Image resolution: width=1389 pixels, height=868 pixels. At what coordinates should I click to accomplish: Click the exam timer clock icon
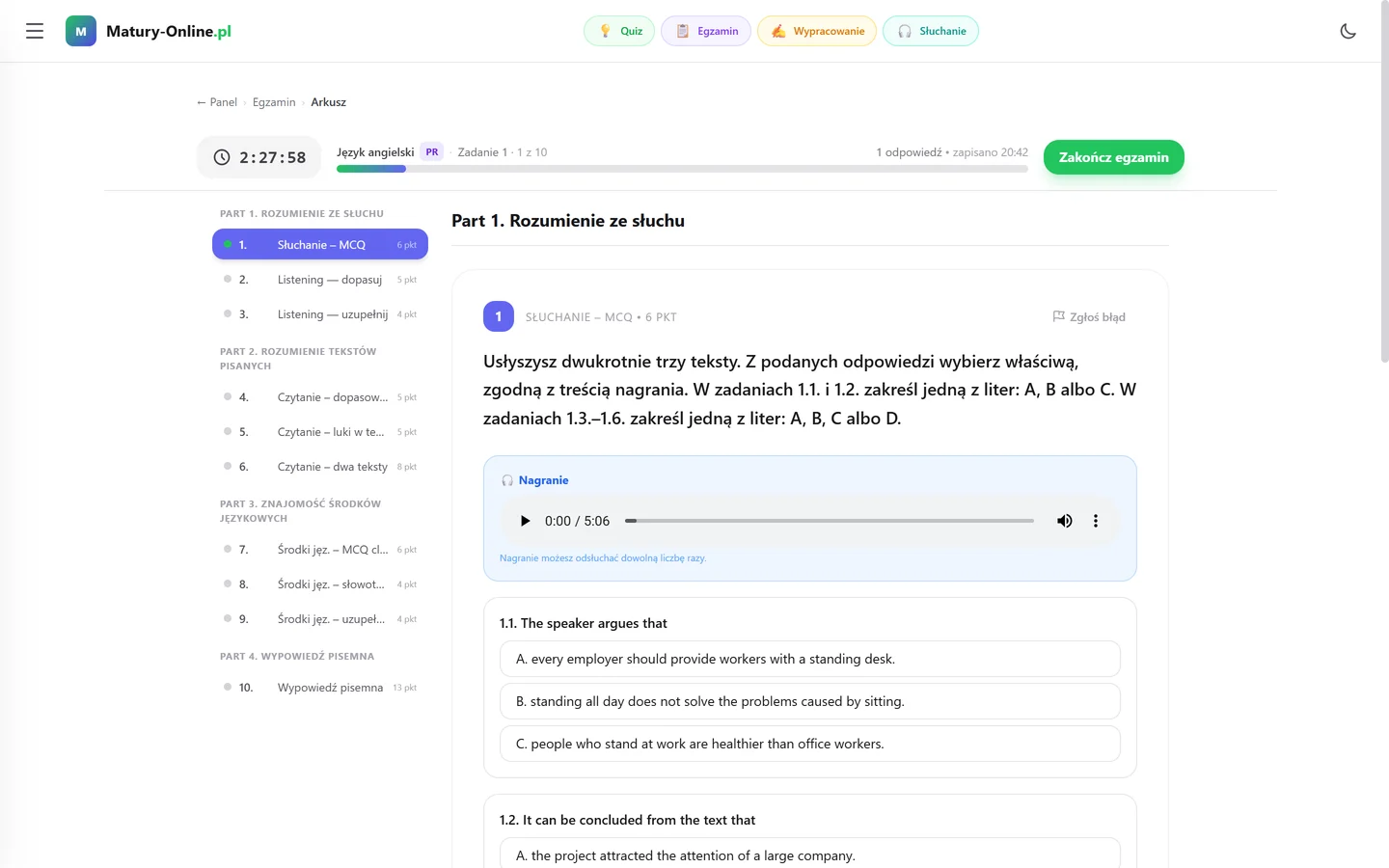(x=222, y=157)
